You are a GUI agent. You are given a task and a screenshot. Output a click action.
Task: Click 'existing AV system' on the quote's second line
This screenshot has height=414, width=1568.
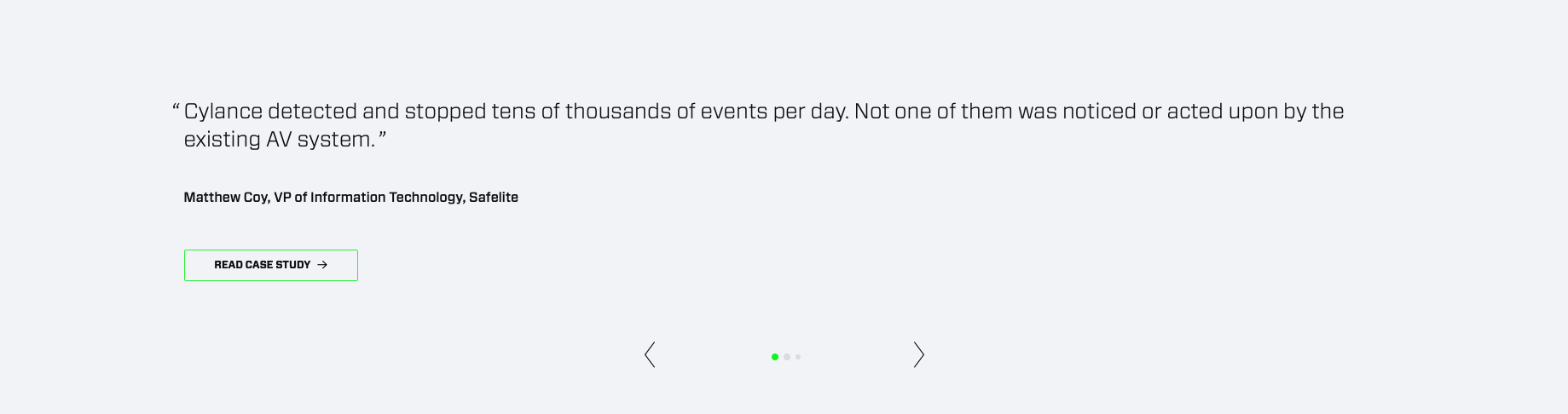click(279, 140)
